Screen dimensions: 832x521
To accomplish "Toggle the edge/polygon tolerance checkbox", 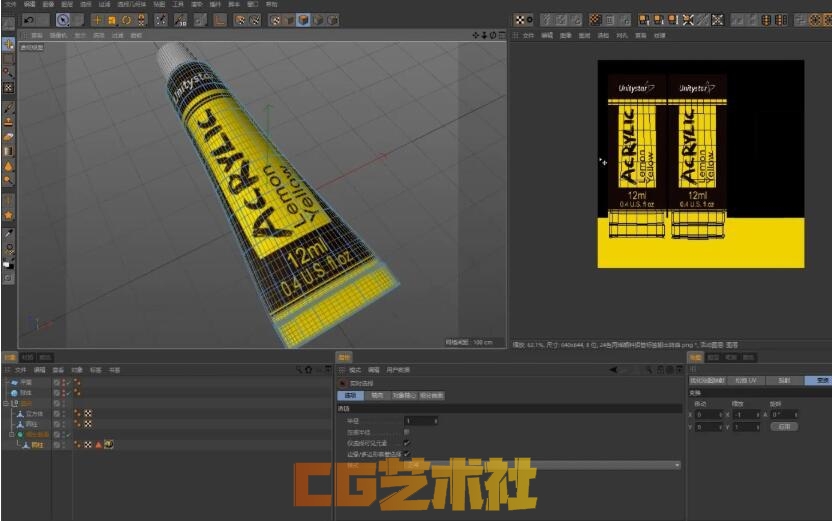I will pos(407,454).
